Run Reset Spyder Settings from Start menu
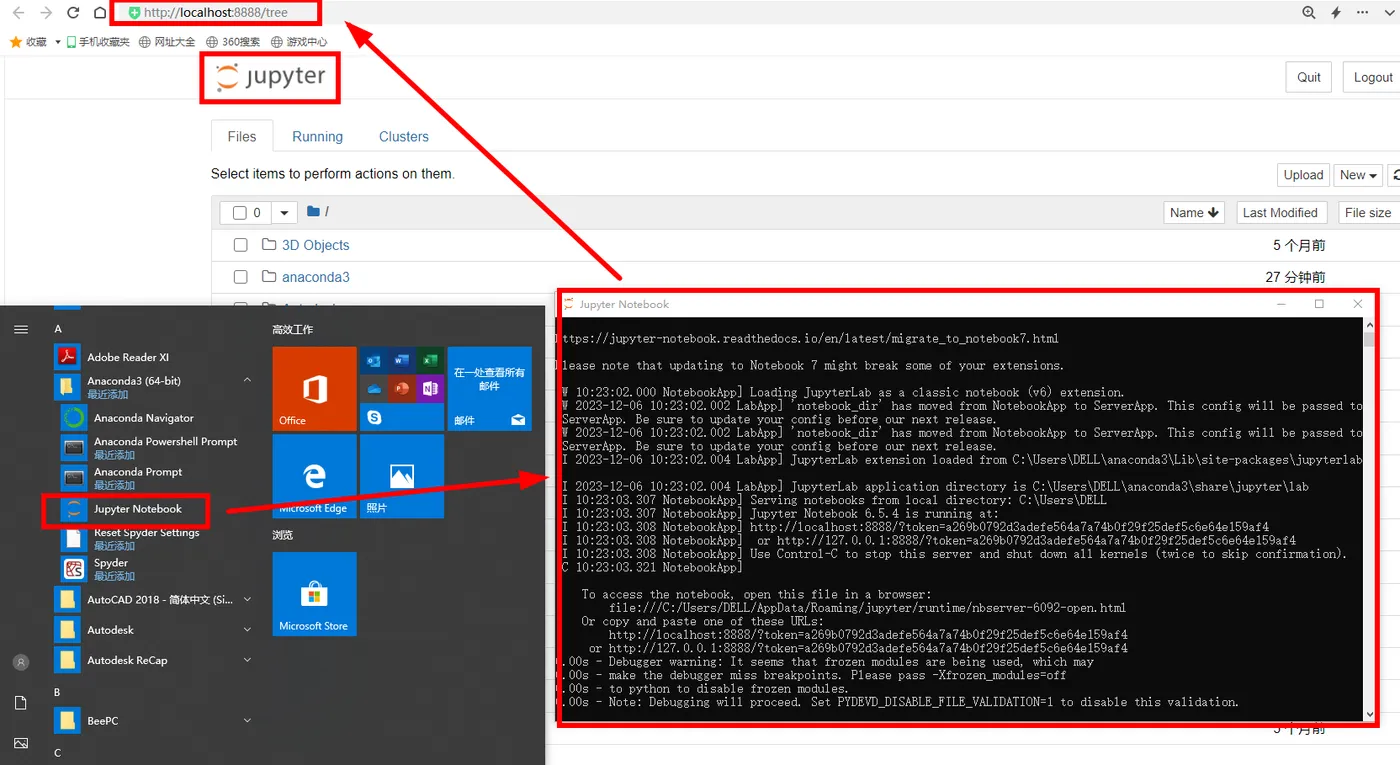Screen dimensions: 1400x765 (x=146, y=539)
